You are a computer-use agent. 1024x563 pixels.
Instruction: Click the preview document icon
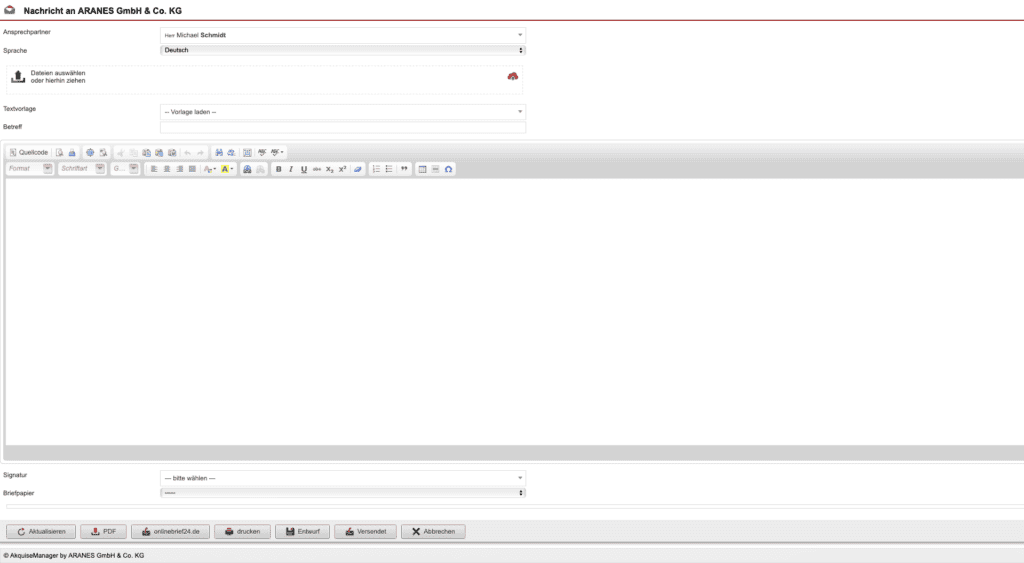pyautogui.click(x=59, y=152)
